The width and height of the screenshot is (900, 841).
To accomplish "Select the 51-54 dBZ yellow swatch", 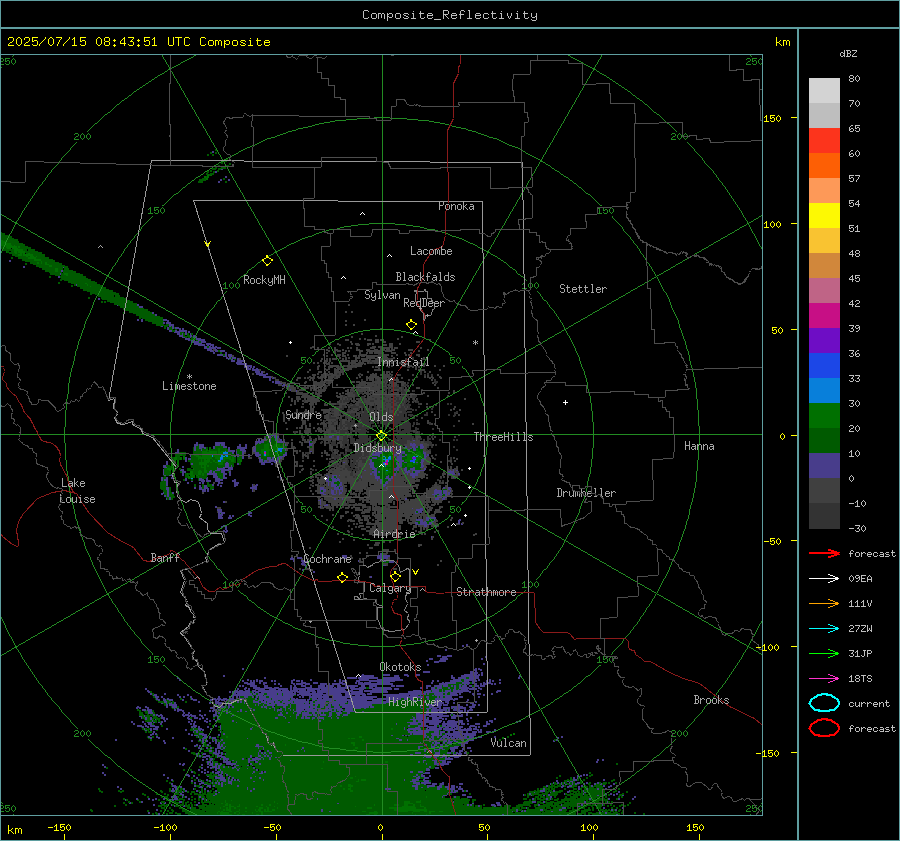I will pyautogui.click(x=824, y=215).
